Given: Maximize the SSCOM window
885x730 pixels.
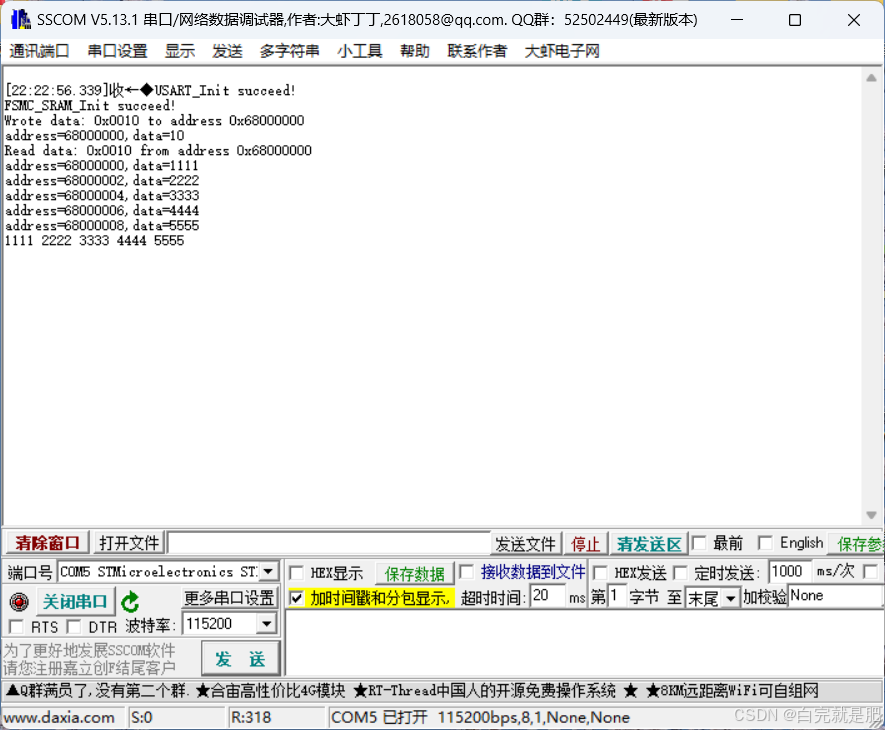Looking at the screenshot, I should 795,20.
